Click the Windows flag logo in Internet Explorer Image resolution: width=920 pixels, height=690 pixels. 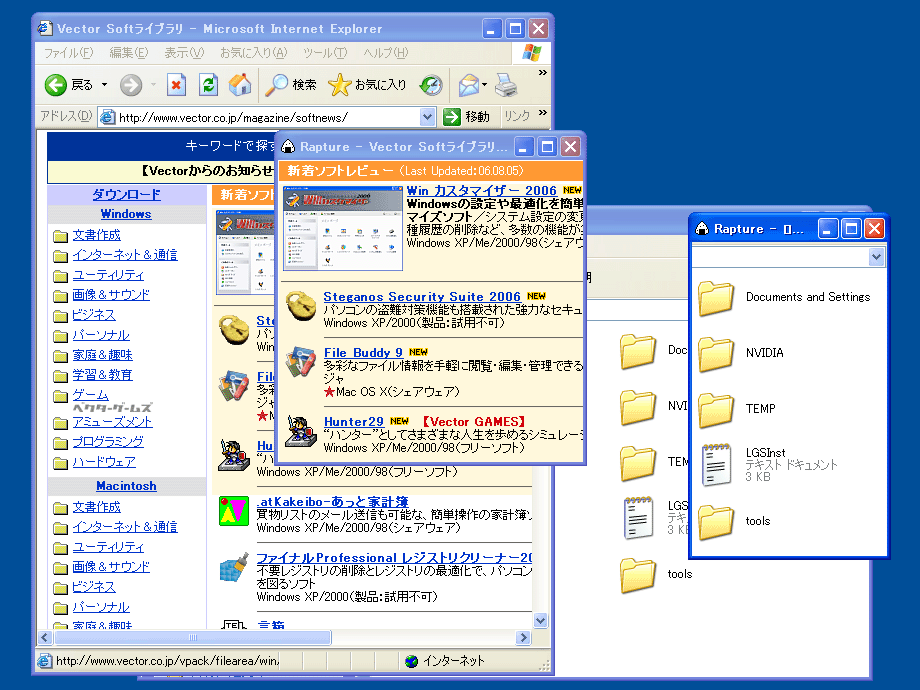[x=532, y=53]
